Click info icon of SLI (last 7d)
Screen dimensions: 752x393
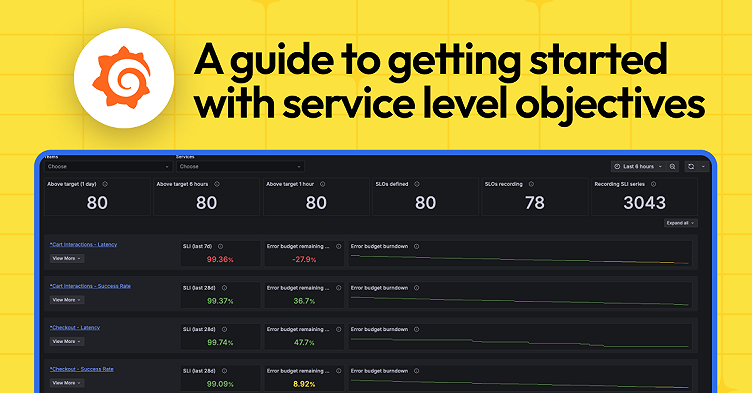click(x=221, y=246)
